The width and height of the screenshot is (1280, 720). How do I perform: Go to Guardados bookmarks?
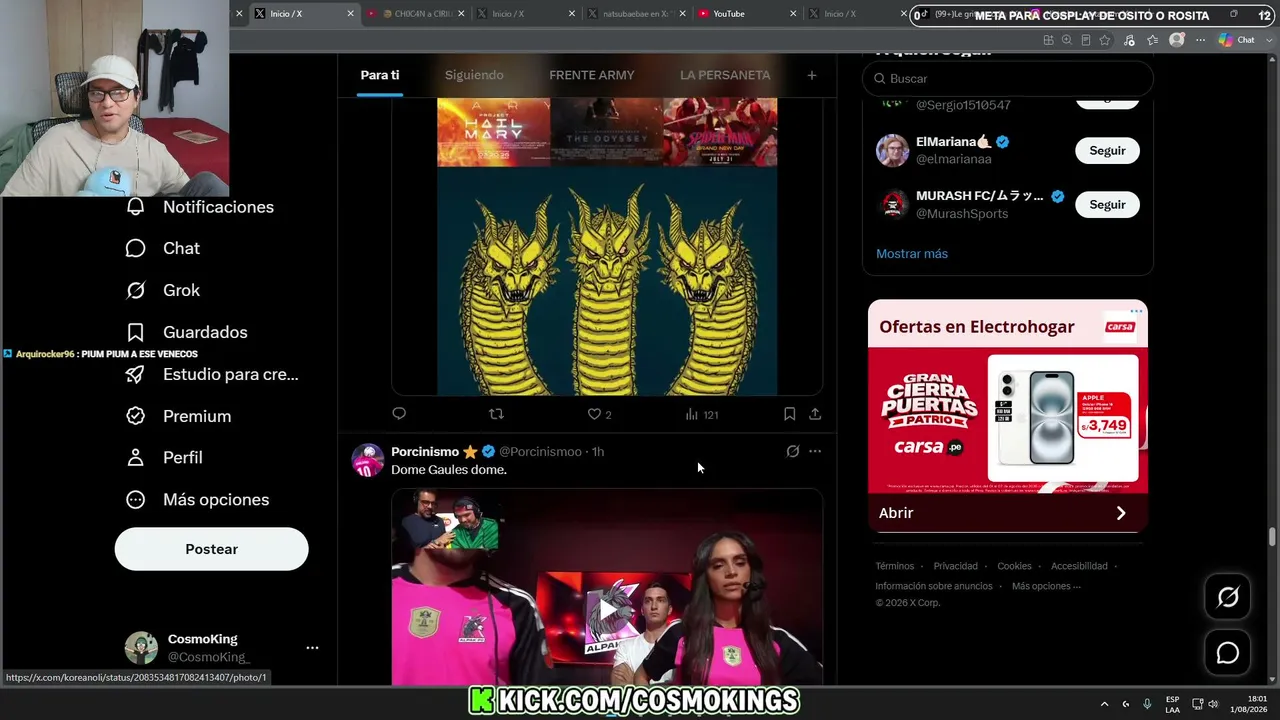click(186, 332)
